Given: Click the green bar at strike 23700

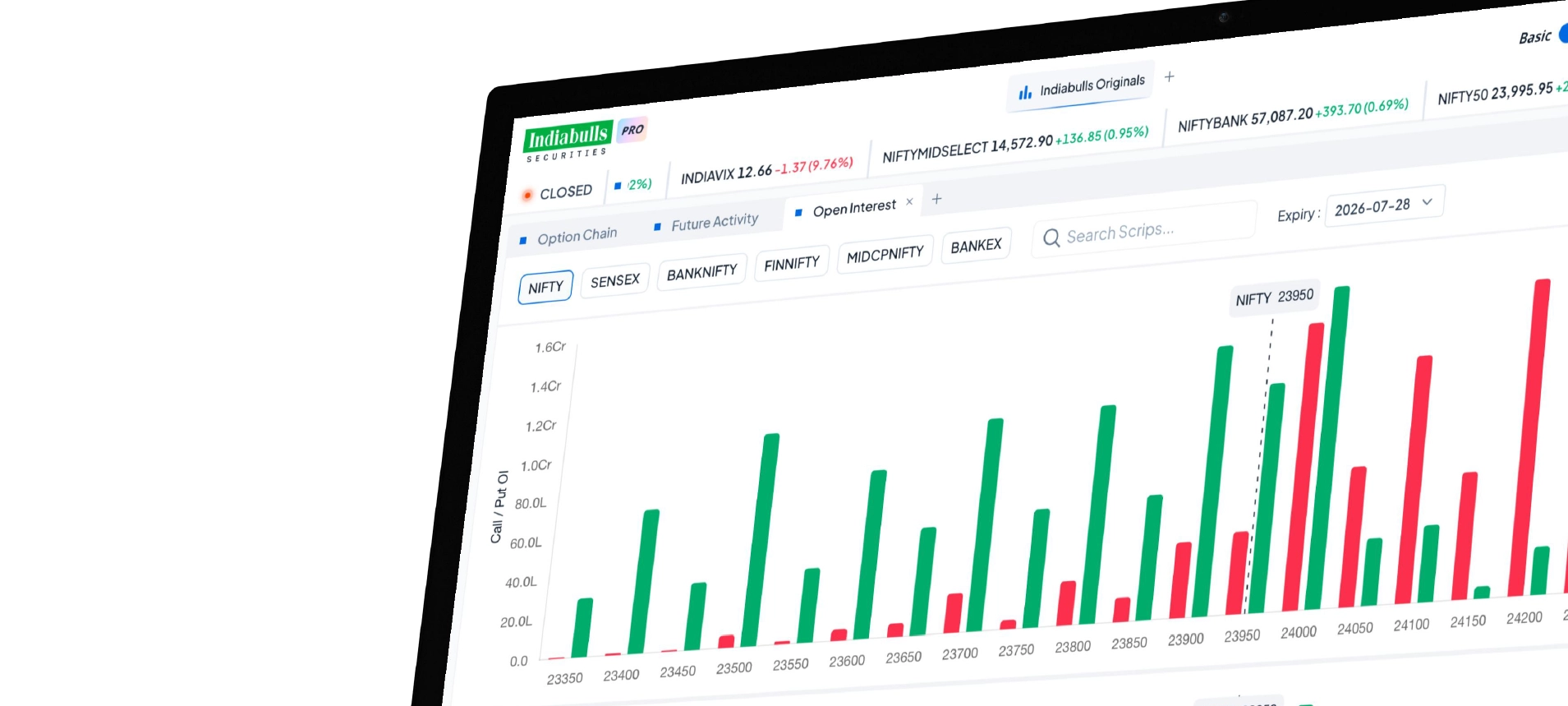Looking at the screenshot, I should click(986, 525).
